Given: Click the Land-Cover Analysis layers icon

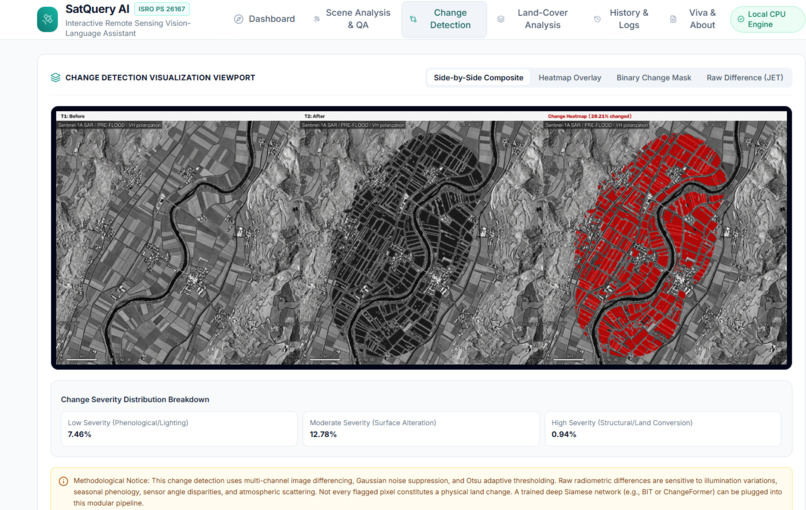Looking at the screenshot, I should 501,19.
